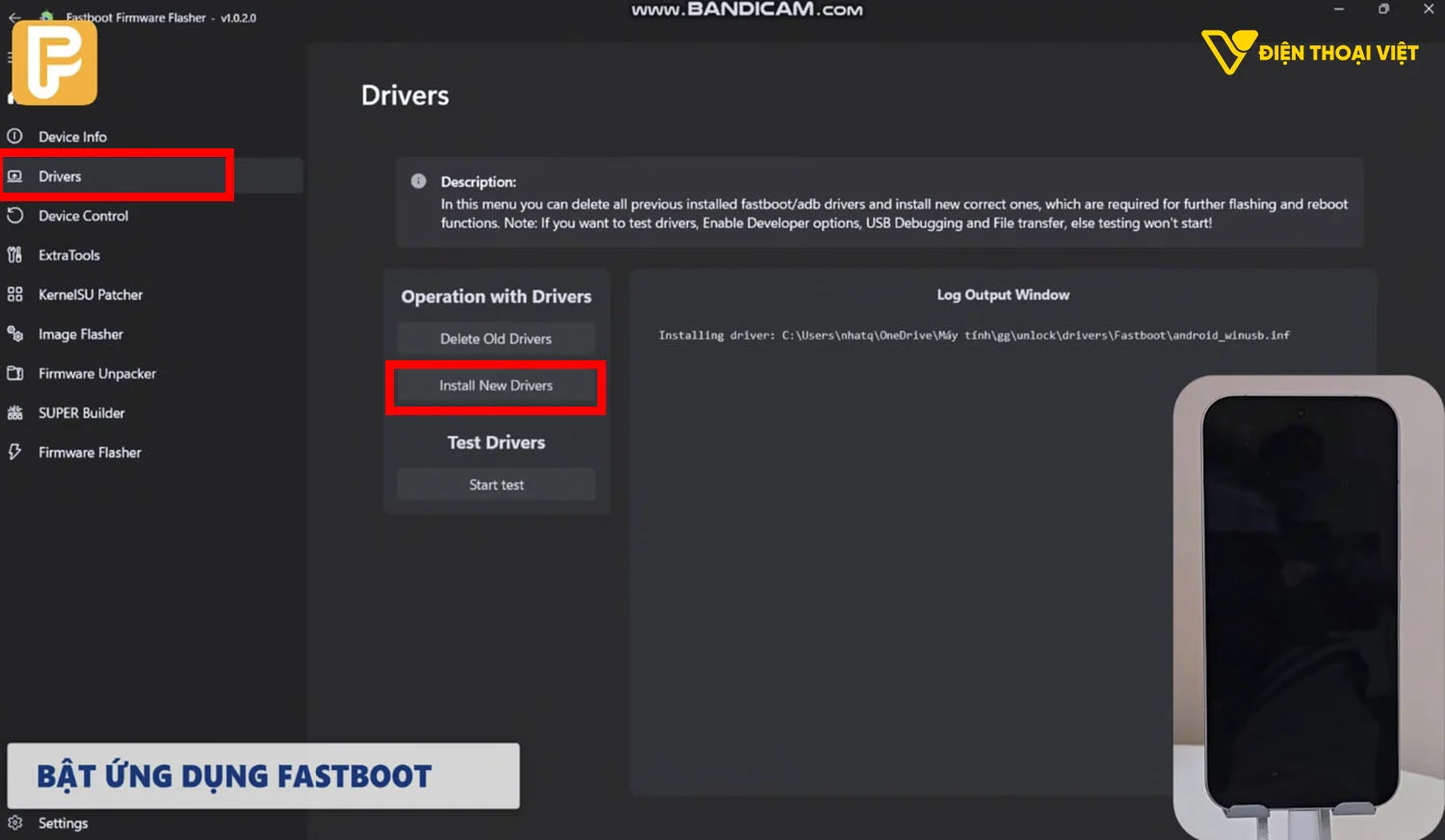Click the Drivers icon in the sidebar
The image size is (1445, 840).
[14, 175]
